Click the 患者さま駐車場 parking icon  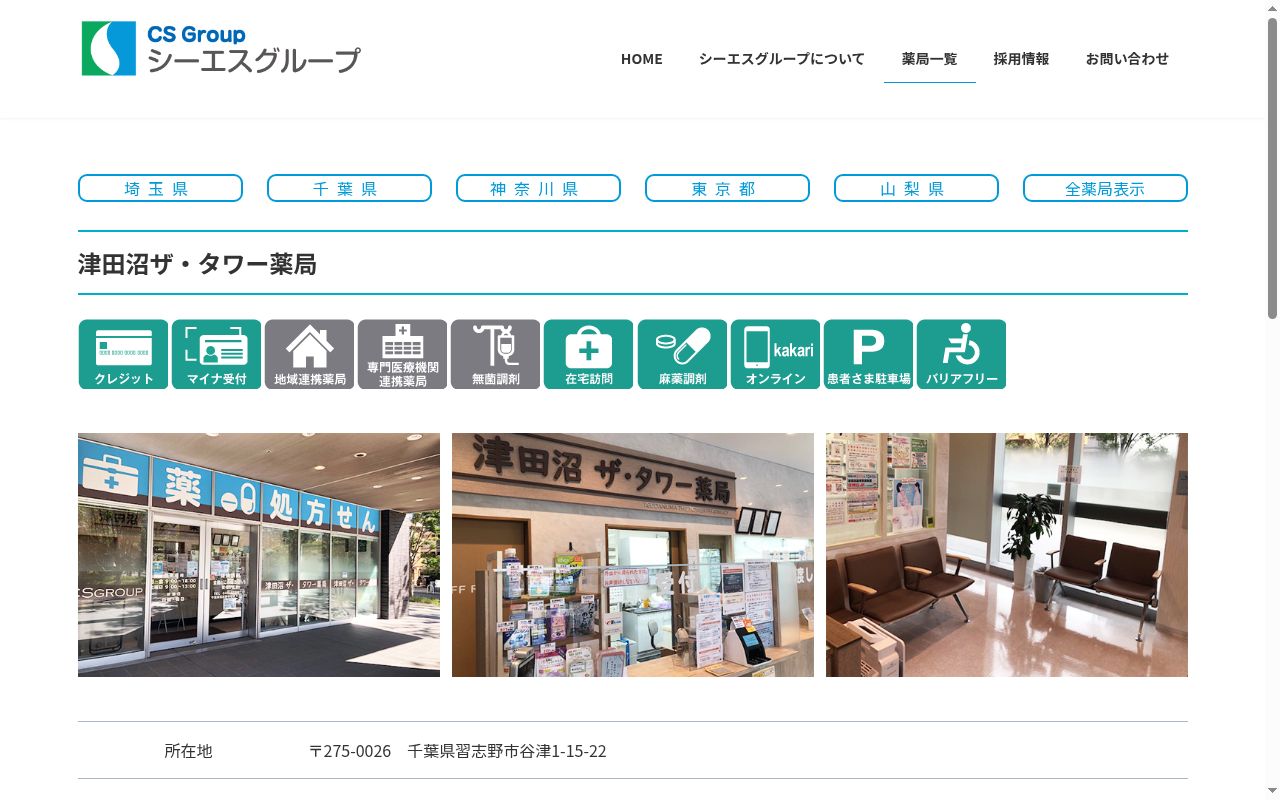click(x=868, y=354)
